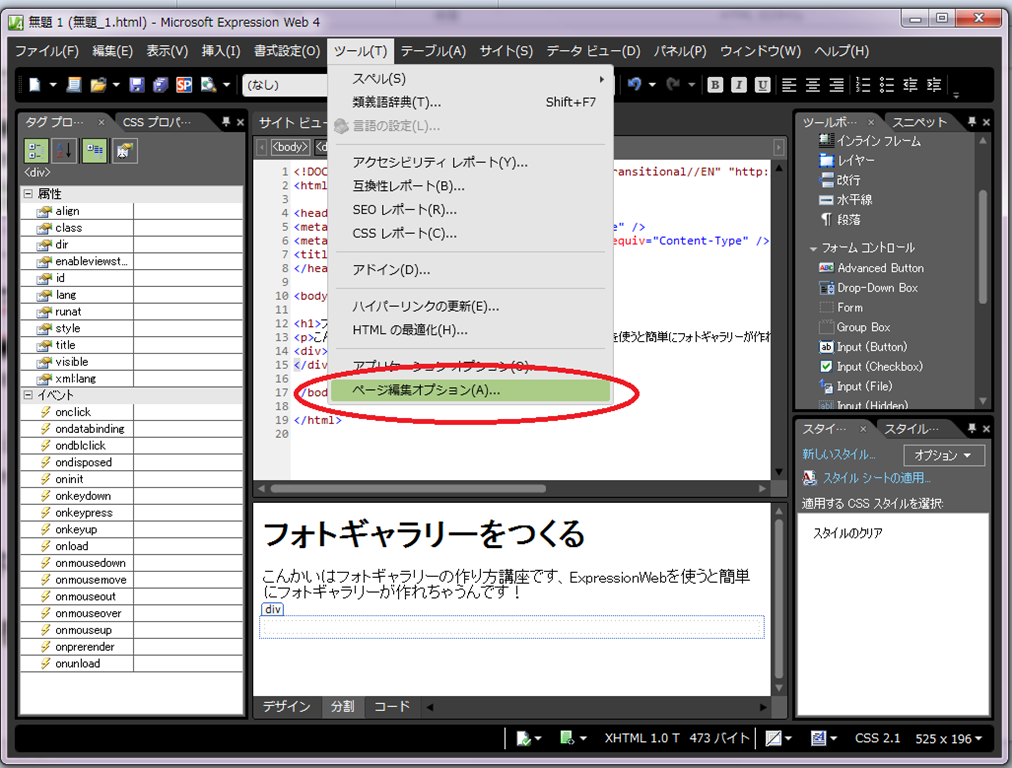This screenshot has height=768, width=1012.
Task: Insert numbered list
Action: (863, 85)
